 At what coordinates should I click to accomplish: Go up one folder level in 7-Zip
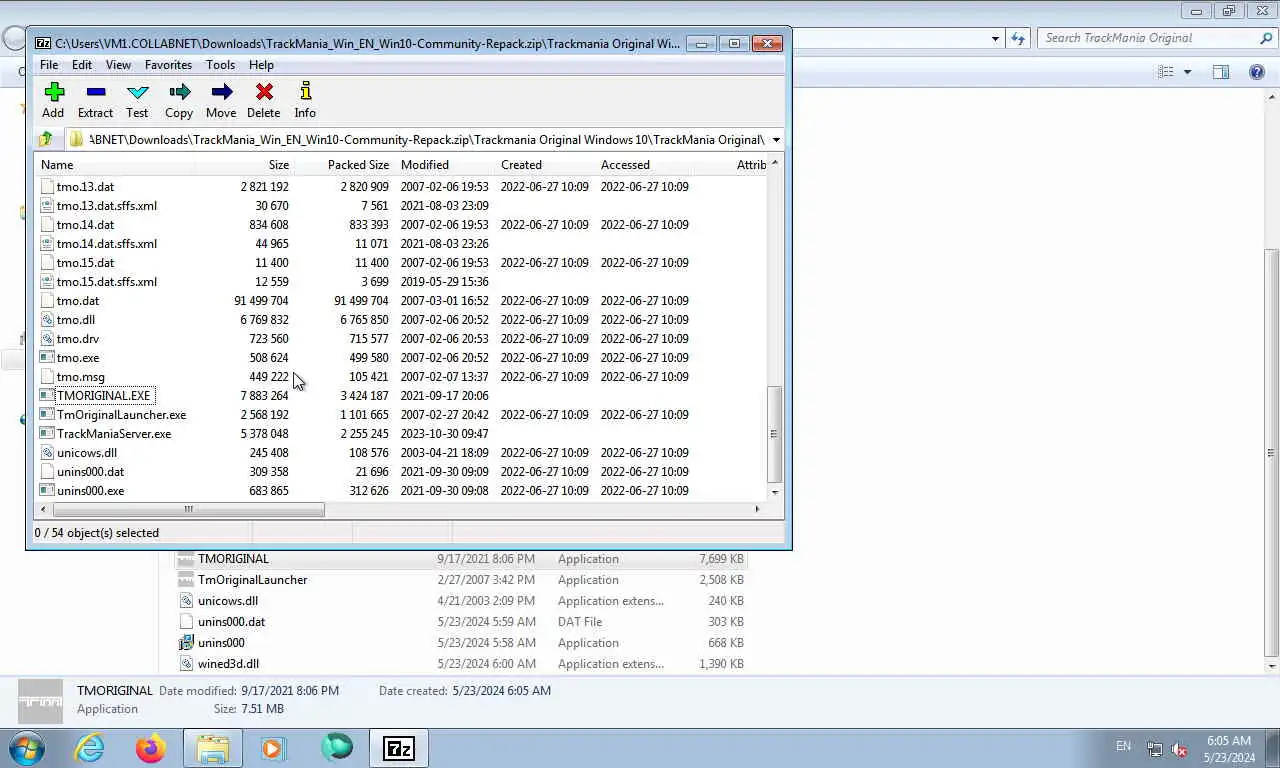point(46,139)
